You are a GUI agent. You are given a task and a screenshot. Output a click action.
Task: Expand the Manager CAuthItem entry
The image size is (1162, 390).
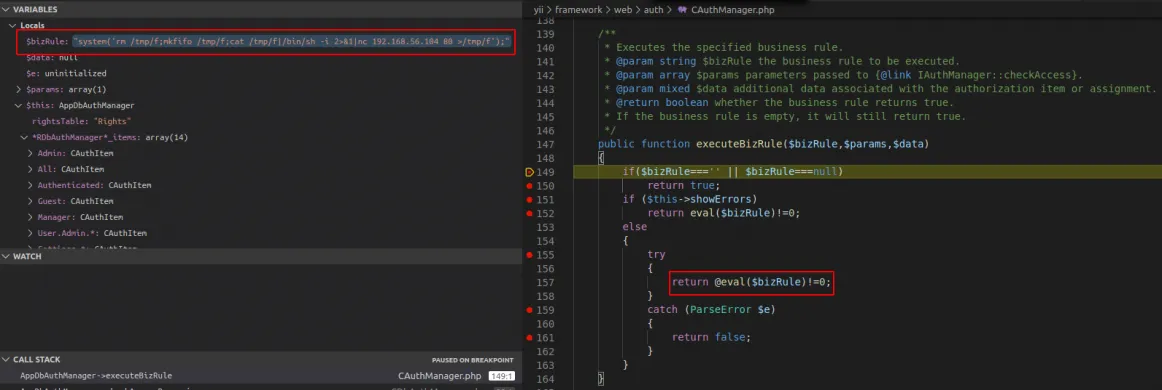pyautogui.click(x=30, y=217)
